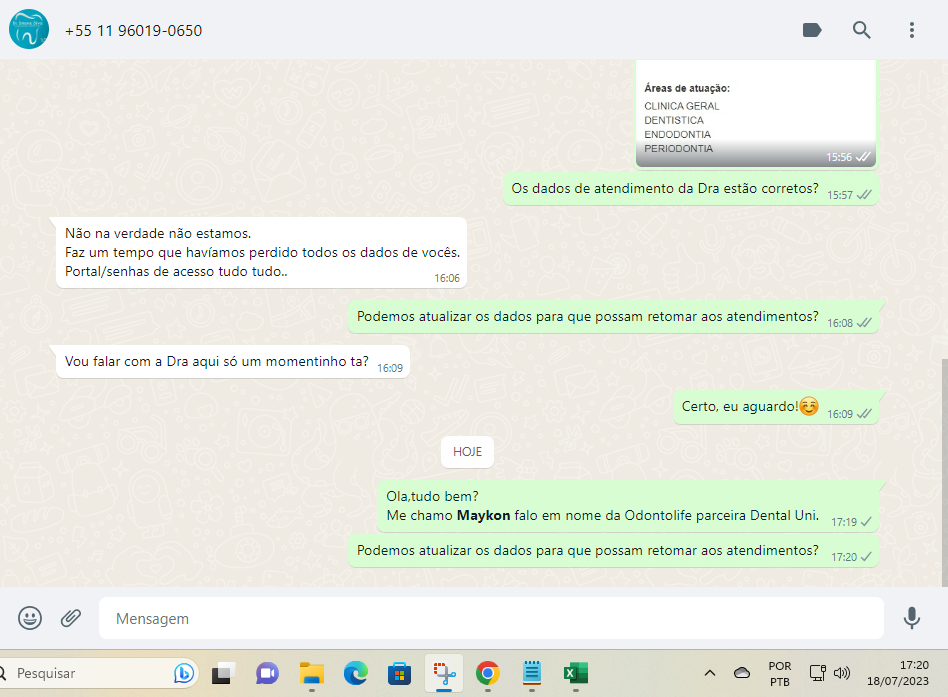Viewport: 948px width, 697px height.
Task: Open contact info for +55 11 96019-0650
Action: point(133,30)
